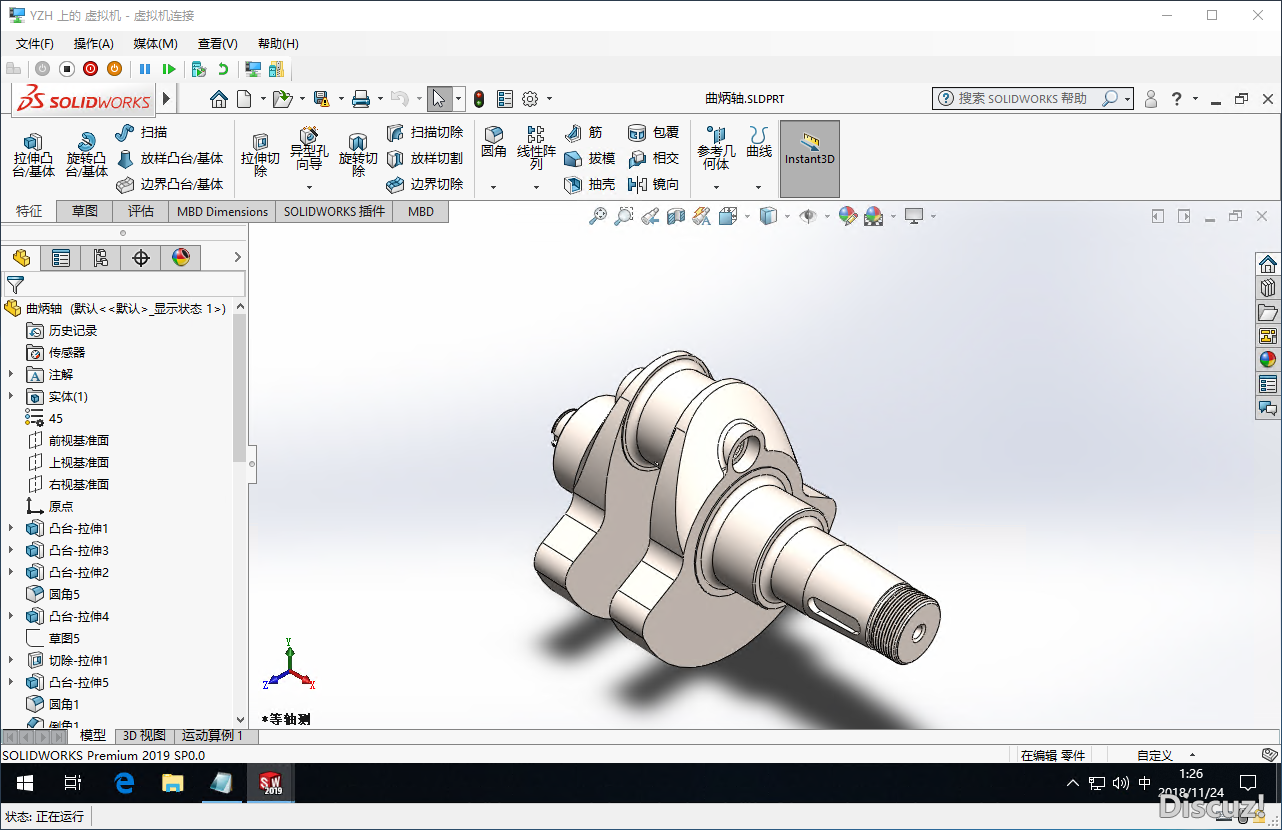Screen dimensions: 1282x830
Task: Toggle the select cursor tool
Action: [439, 98]
